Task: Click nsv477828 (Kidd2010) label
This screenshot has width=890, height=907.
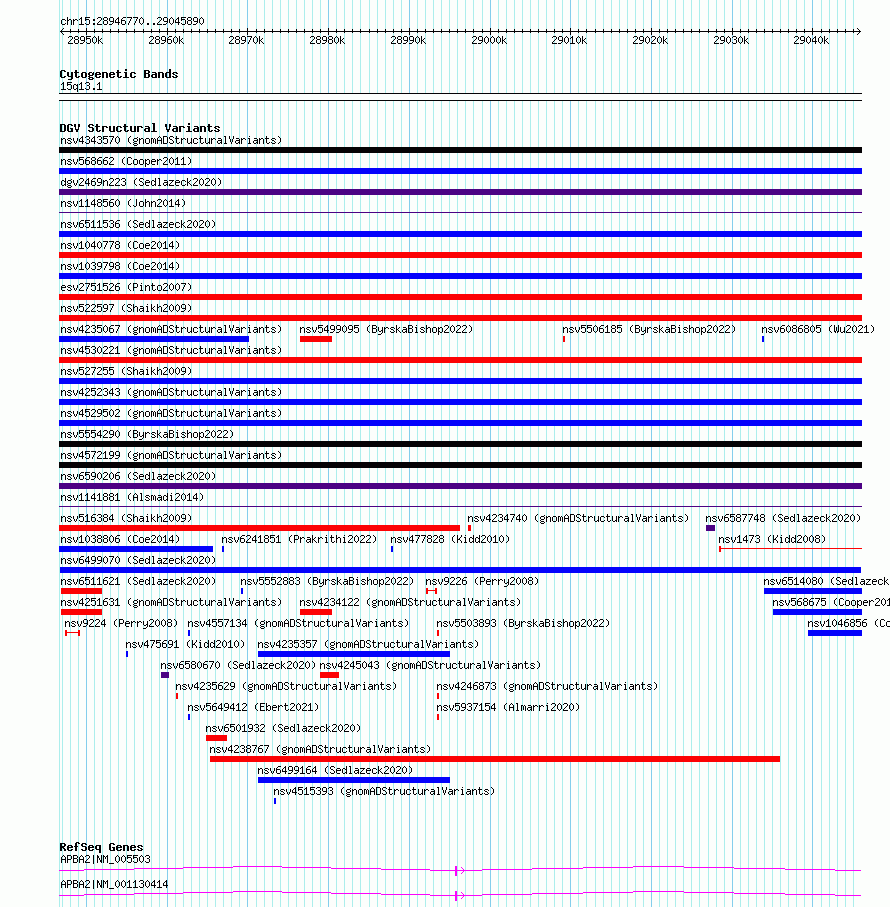Action: coord(450,539)
